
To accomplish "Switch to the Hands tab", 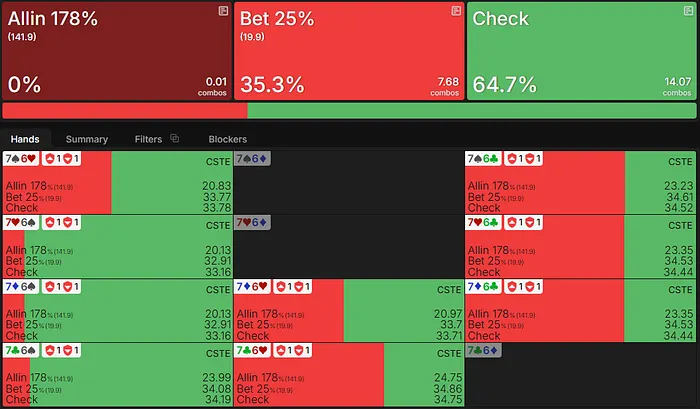I will click(x=23, y=139).
